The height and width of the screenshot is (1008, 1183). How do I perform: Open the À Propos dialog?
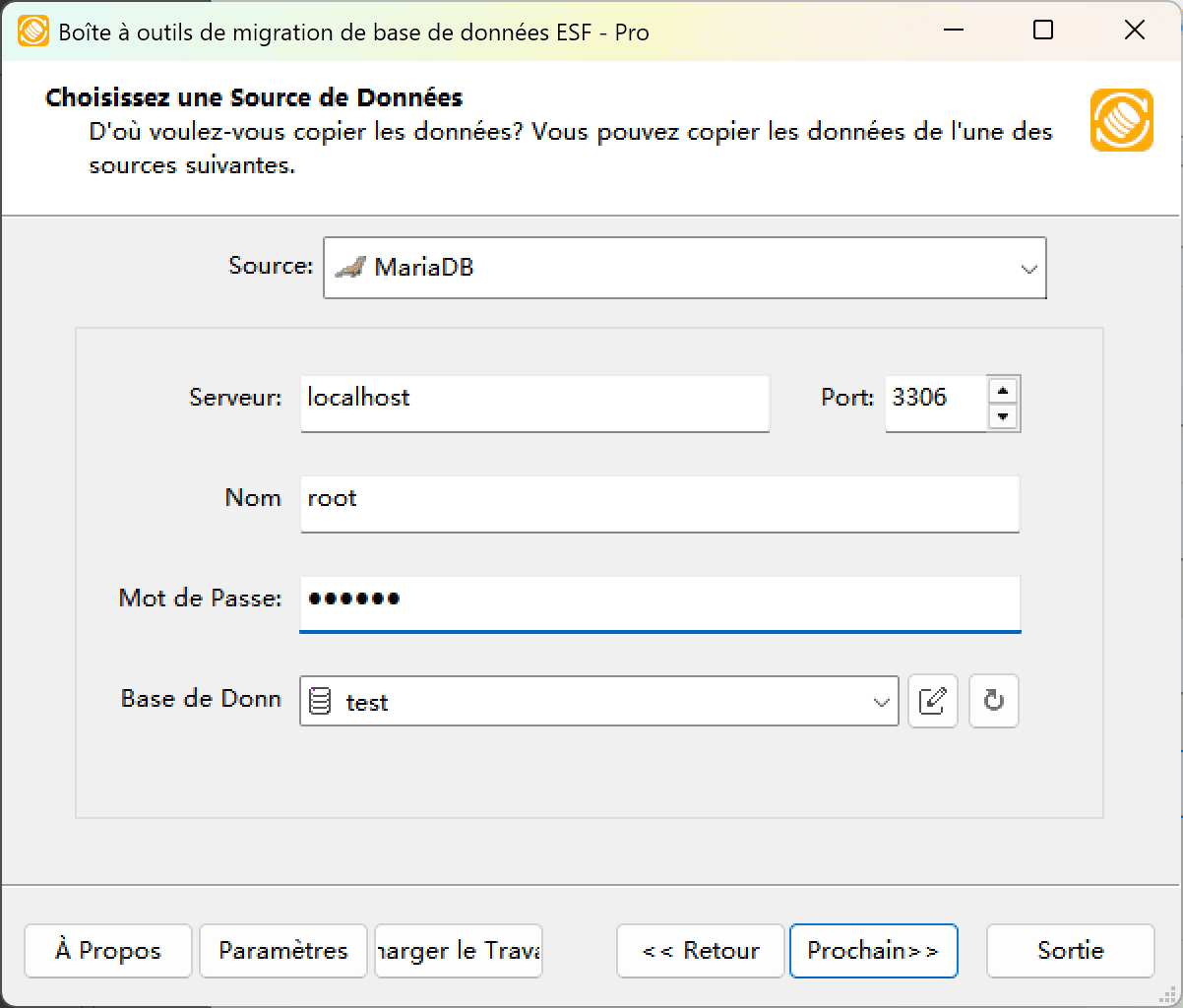(x=107, y=951)
